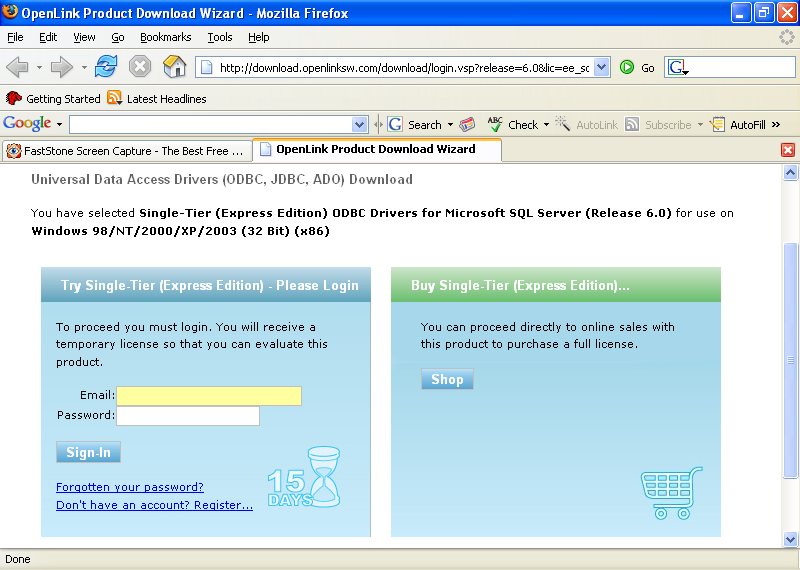Viewport: 800px width, 570px height.
Task: Click the scrollbar up arrow
Action: pyautogui.click(x=790, y=173)
